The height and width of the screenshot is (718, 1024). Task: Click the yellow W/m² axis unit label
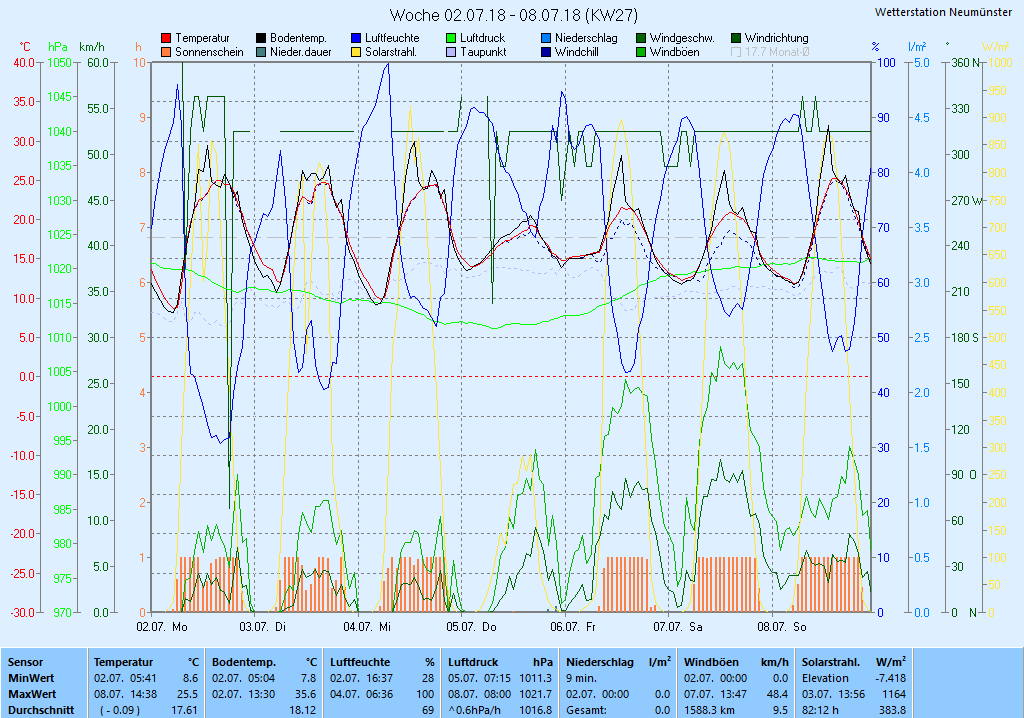tap(996, 47)
